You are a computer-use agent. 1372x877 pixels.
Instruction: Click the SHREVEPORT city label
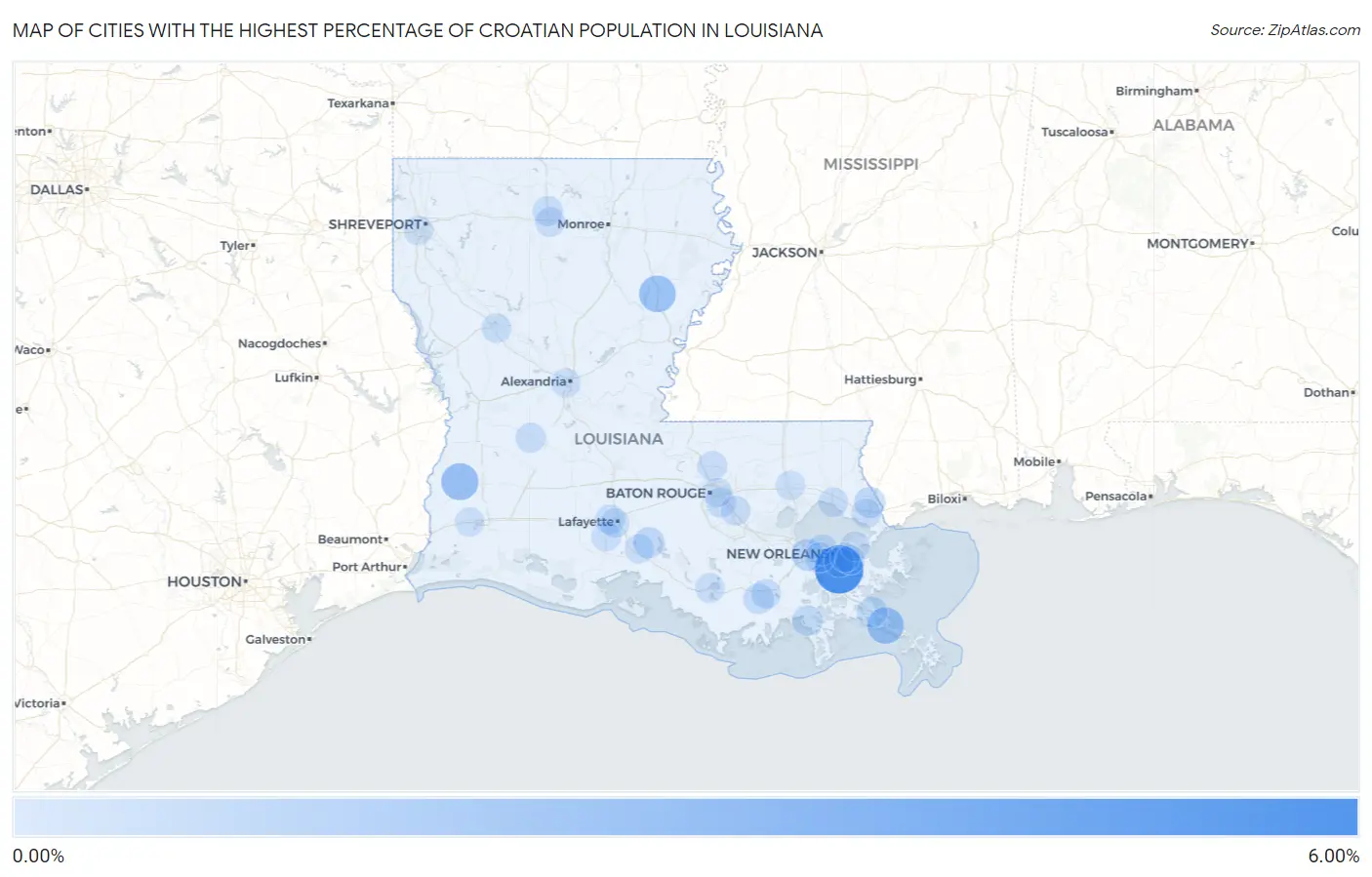375,224
